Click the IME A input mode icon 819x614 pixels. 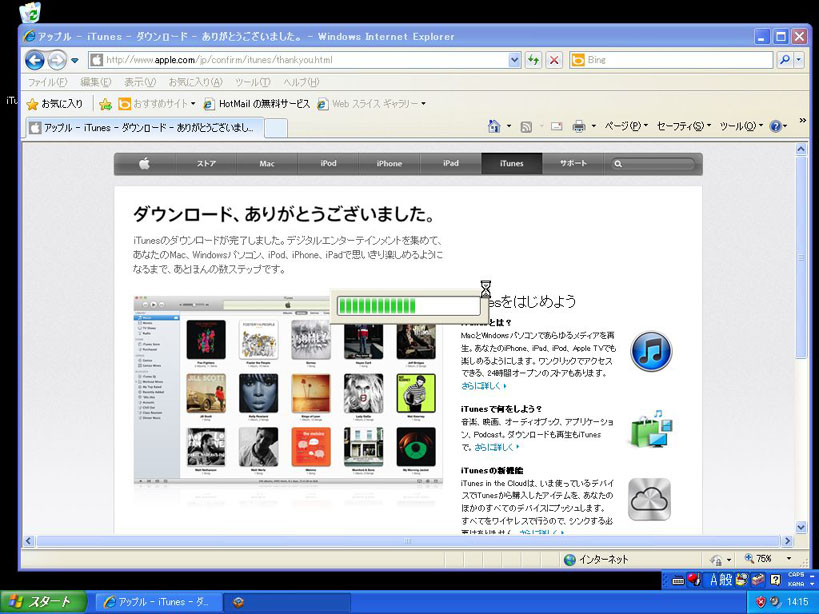click(713, 580)
